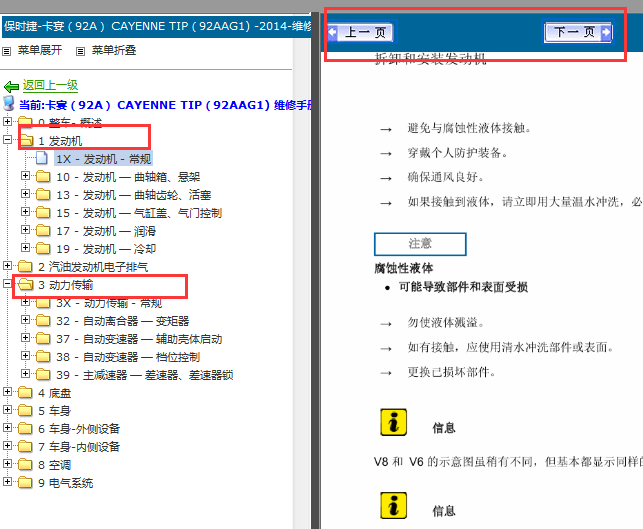Click the green back arrow icon
The image size is (643, 529).
[x=11, y=87]
